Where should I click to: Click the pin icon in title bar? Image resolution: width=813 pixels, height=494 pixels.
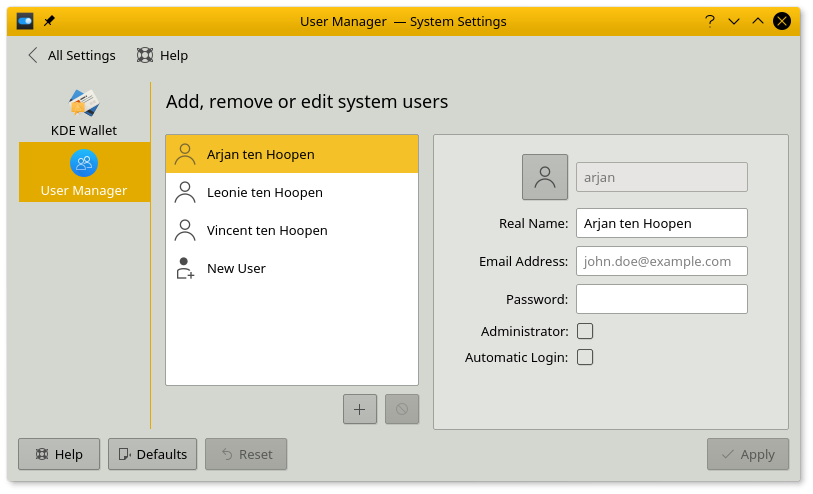point(50,21)
